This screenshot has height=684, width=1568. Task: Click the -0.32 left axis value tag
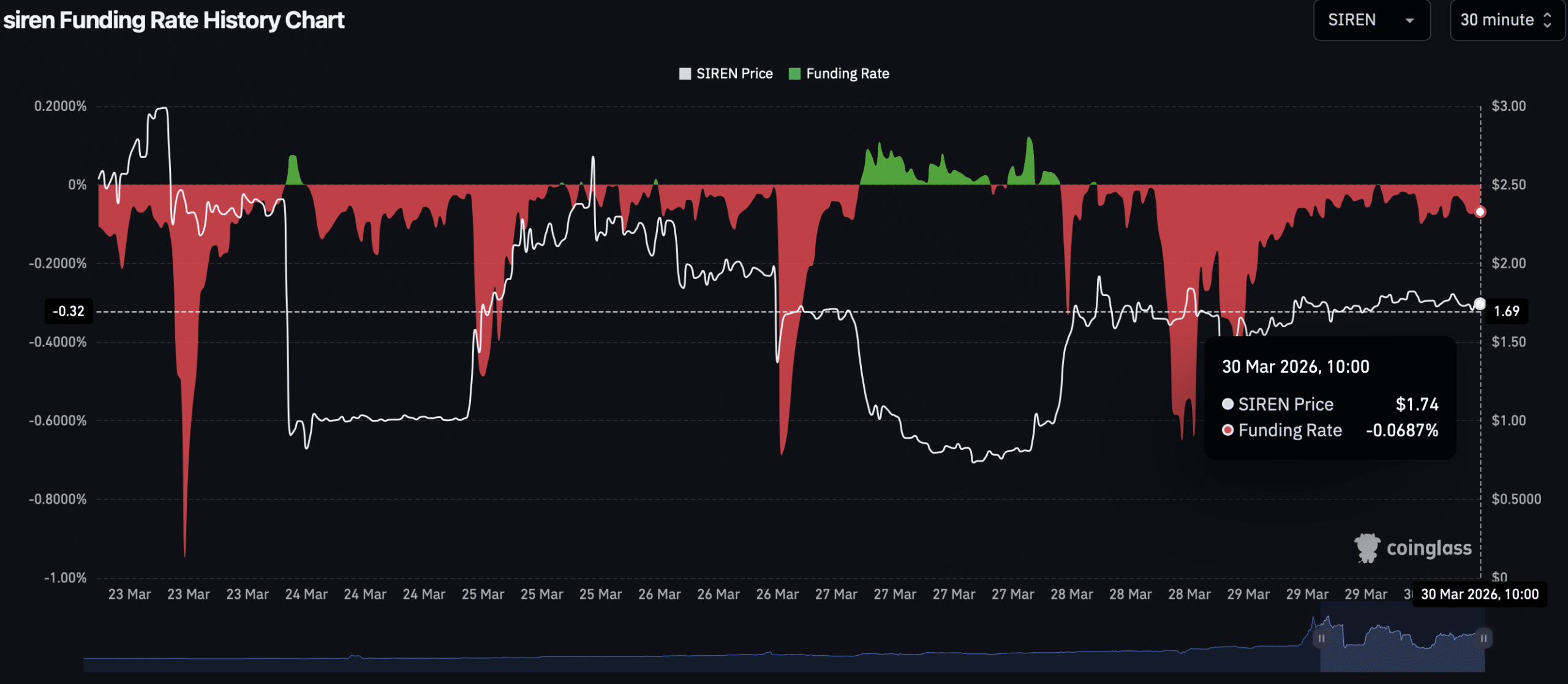click(69, 311)
